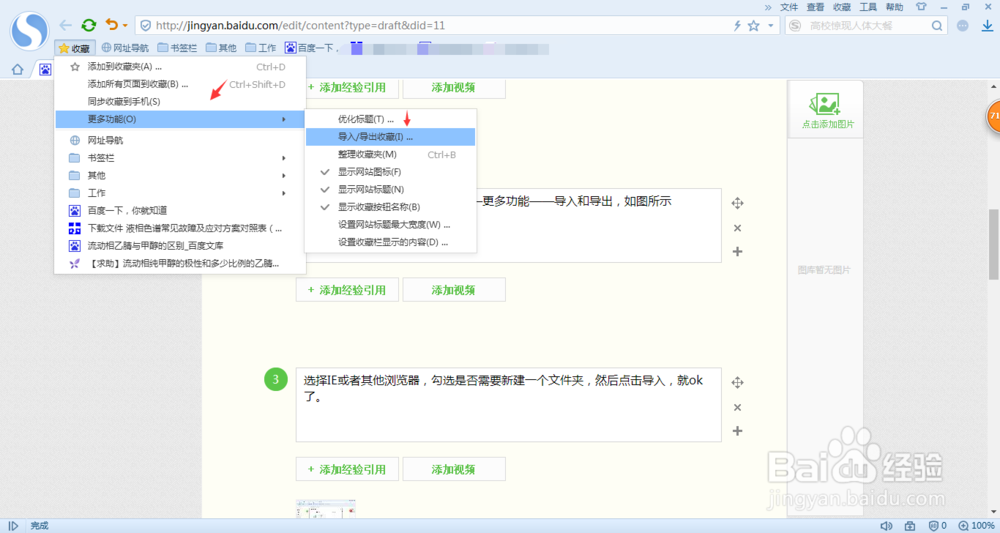This screenshot has width=1000, height=533.
Task: Expand the 更多功能(O) submenu
Action: pos(180,119)
